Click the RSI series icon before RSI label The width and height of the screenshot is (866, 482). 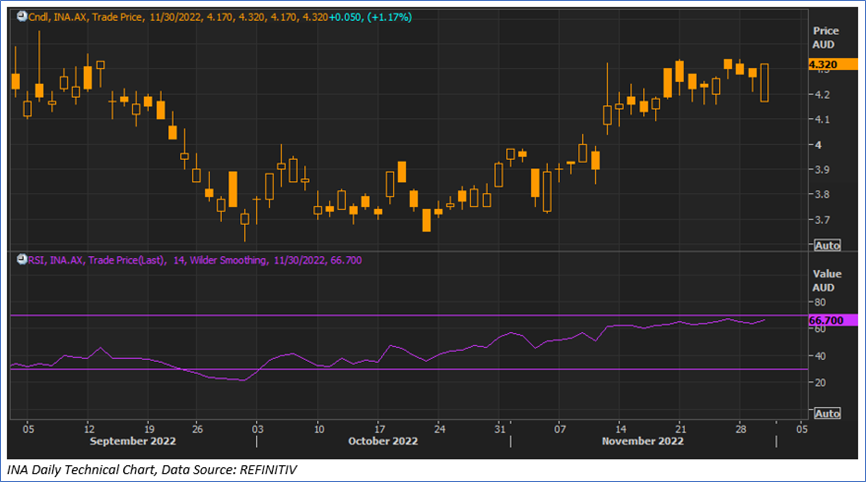[x=22, y=259]
